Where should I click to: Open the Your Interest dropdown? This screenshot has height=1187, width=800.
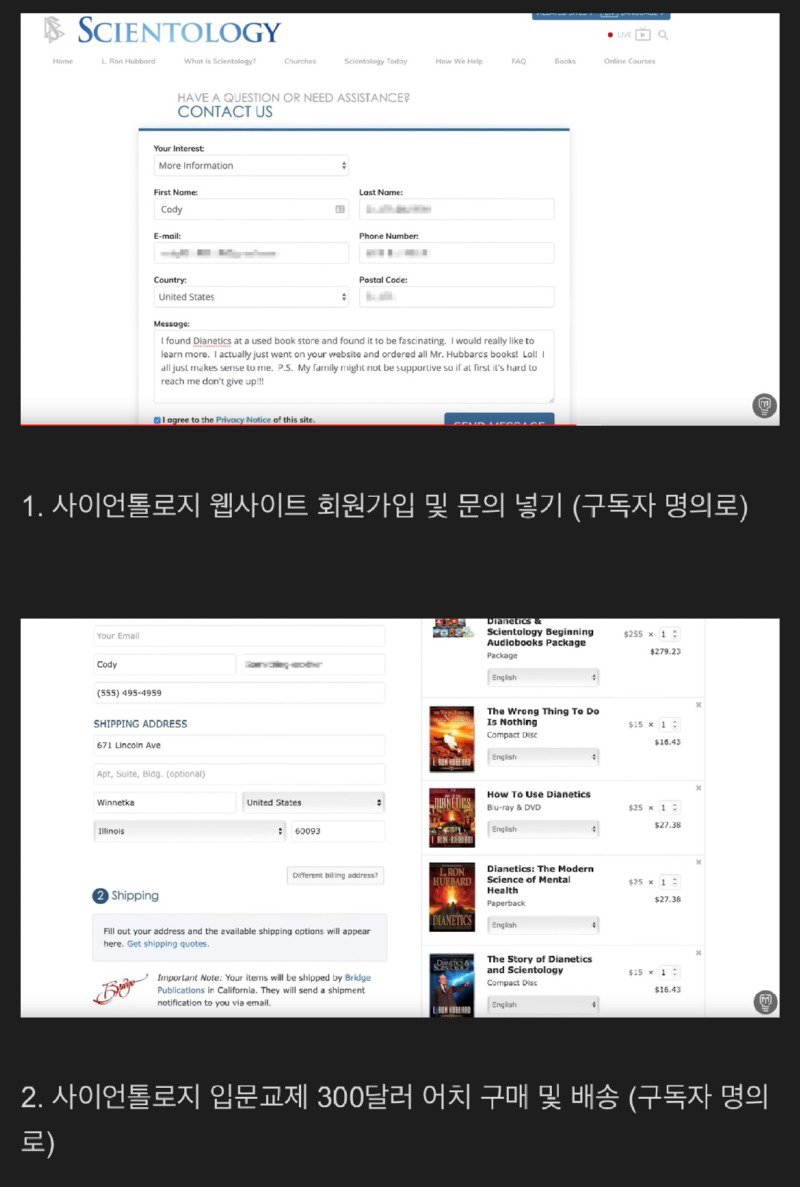coord(251,166)
